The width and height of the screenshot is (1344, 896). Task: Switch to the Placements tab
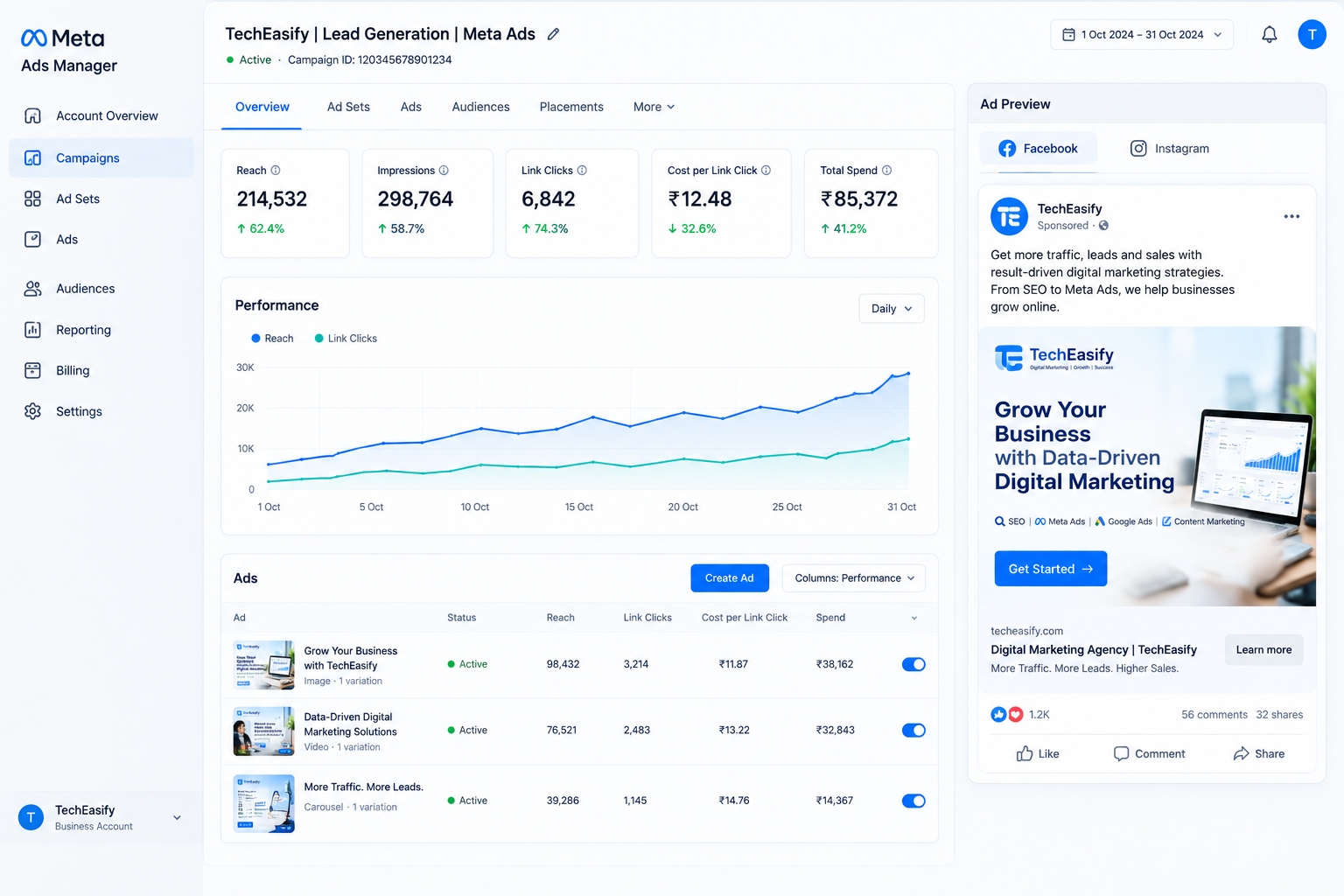571,107
